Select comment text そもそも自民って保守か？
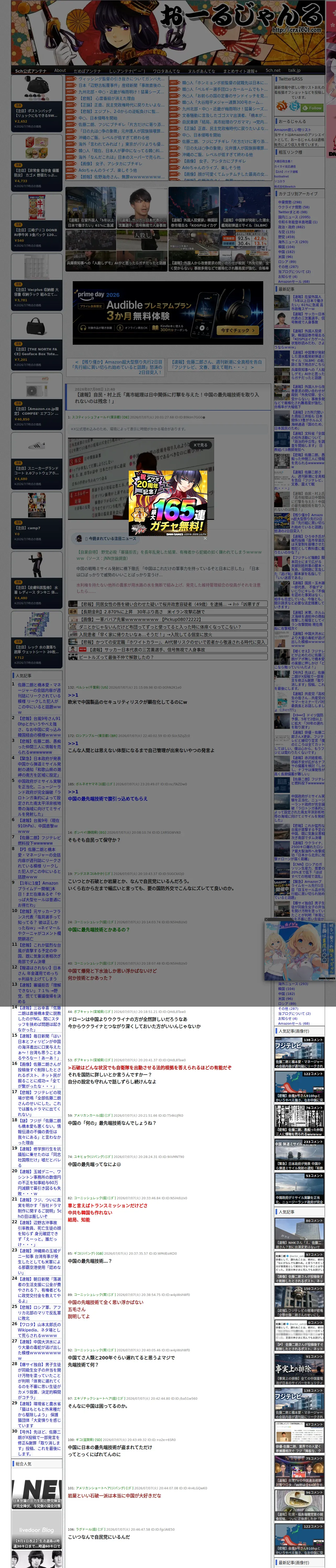The width and height of the screenshot is (336, 1568). pos(94,839)
